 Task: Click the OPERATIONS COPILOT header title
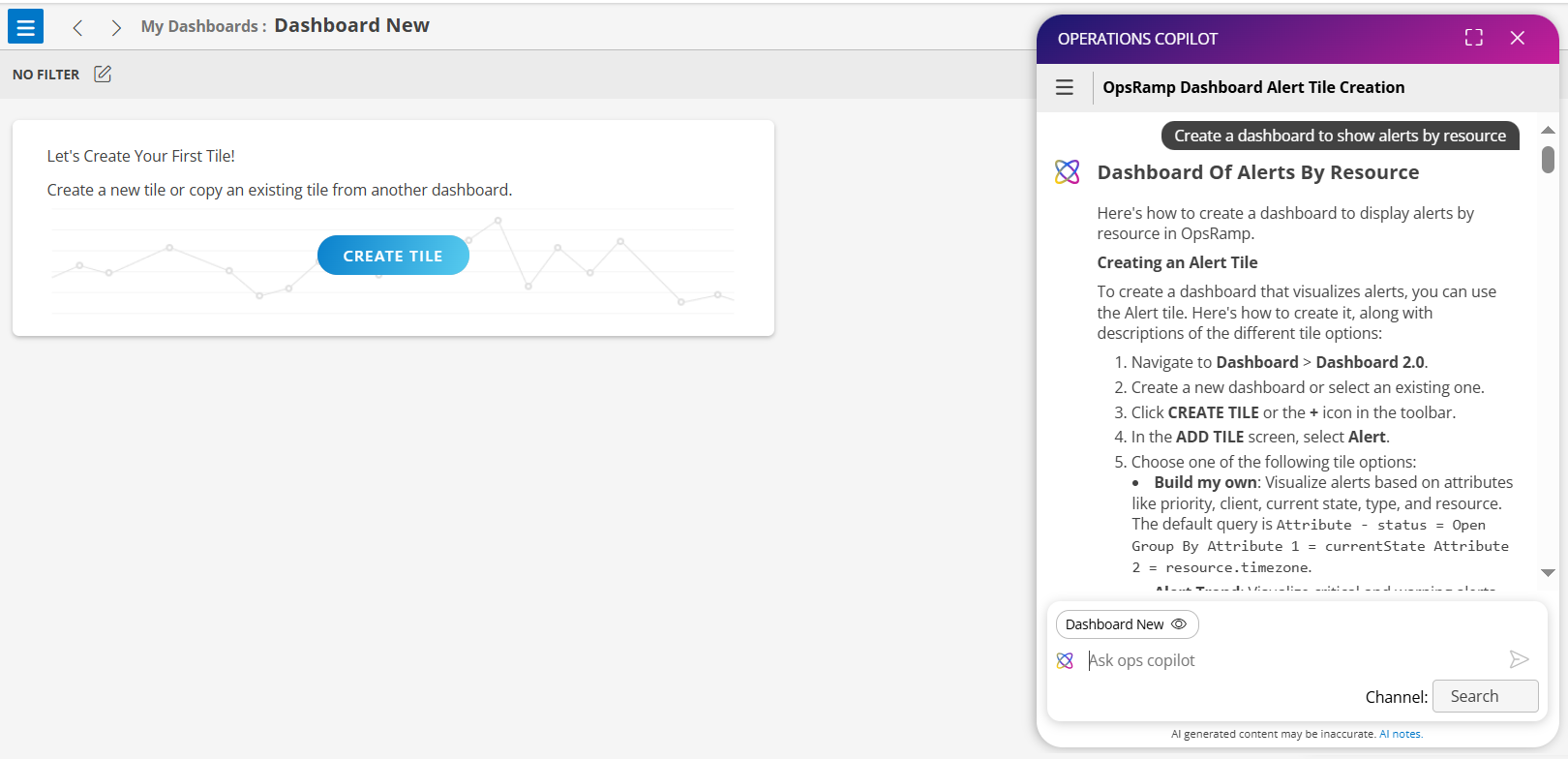[x=1137, y=39]
